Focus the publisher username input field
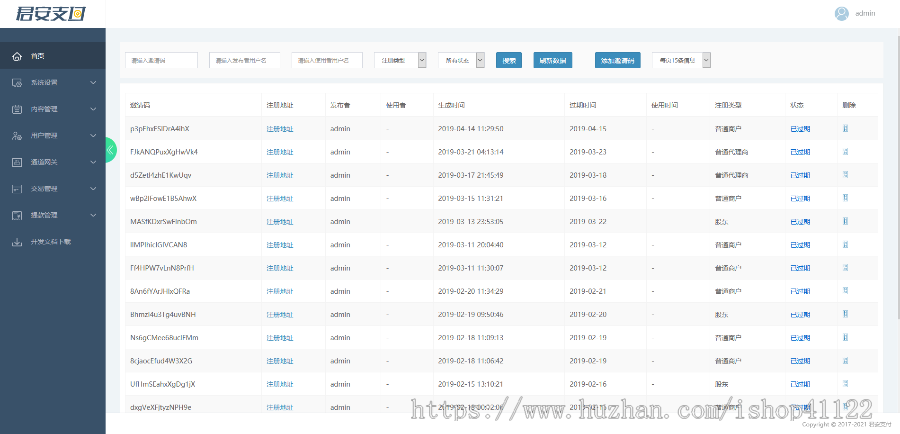The image size is (900, 434). tap(245, 60)
